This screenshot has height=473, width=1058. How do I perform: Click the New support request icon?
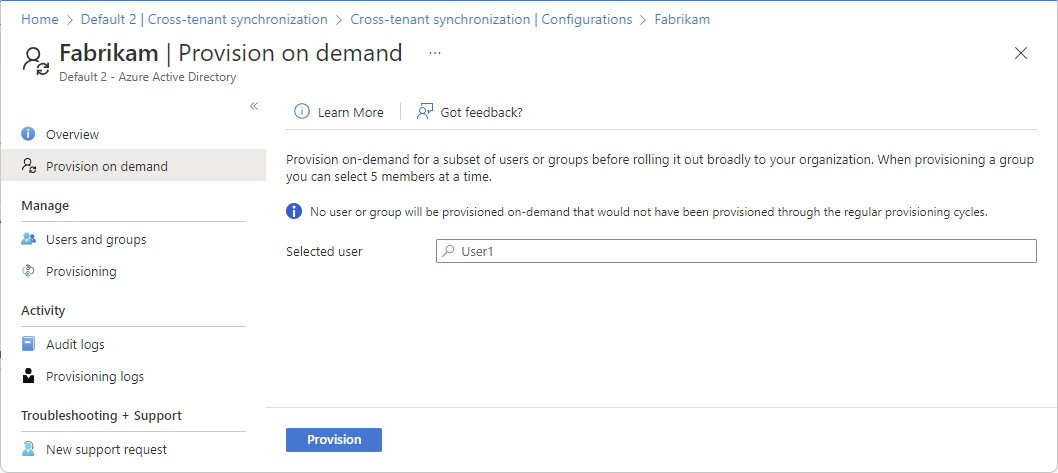click(x=28, y=449)
